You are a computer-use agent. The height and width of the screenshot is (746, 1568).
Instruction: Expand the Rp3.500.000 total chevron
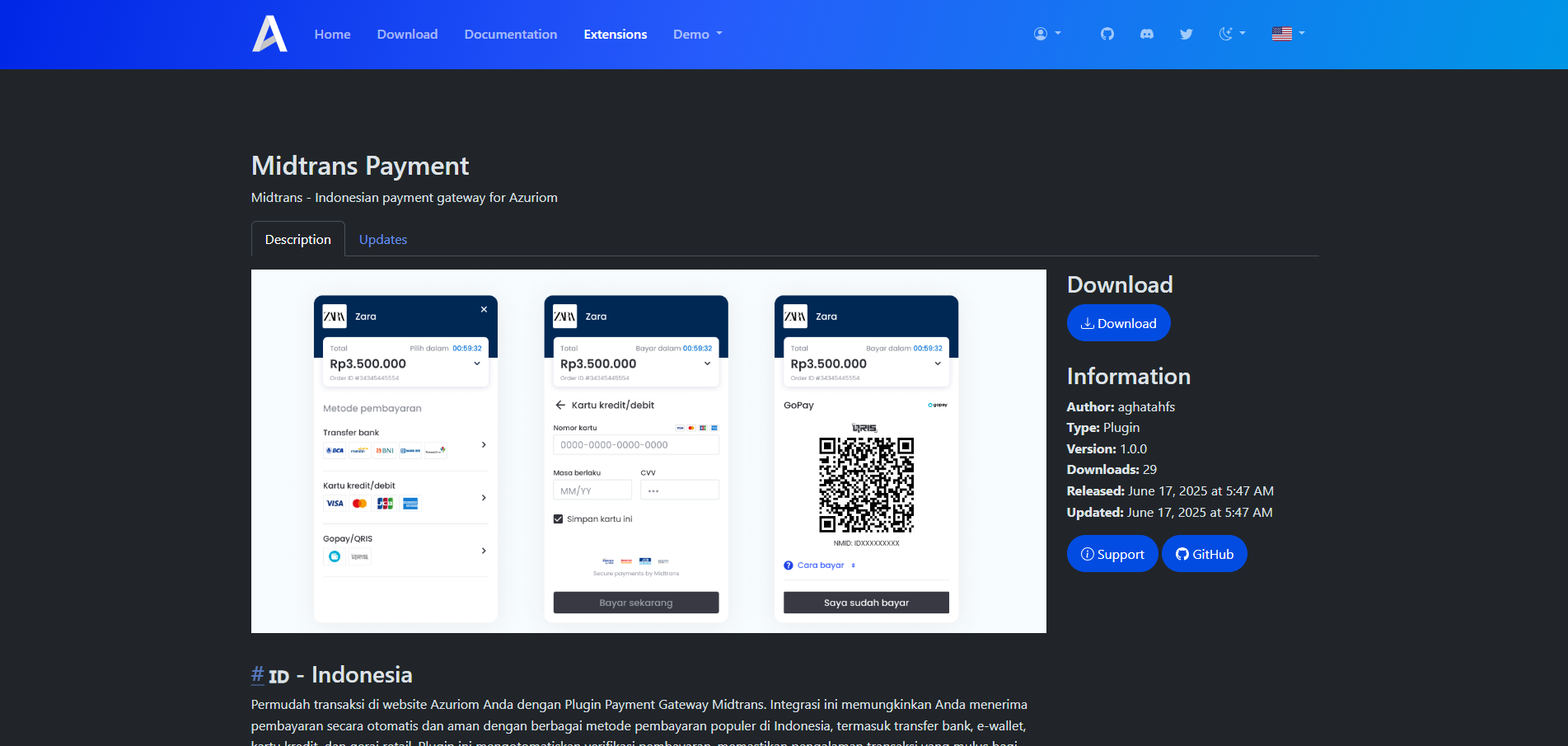pyautogui.click(x=477, y=363)
